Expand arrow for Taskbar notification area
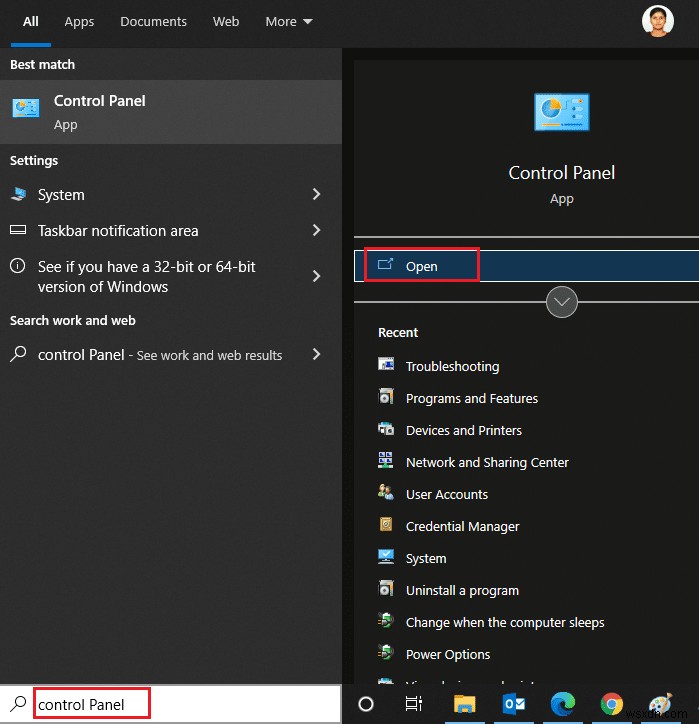699x724 pixels. tap(316, 230)
